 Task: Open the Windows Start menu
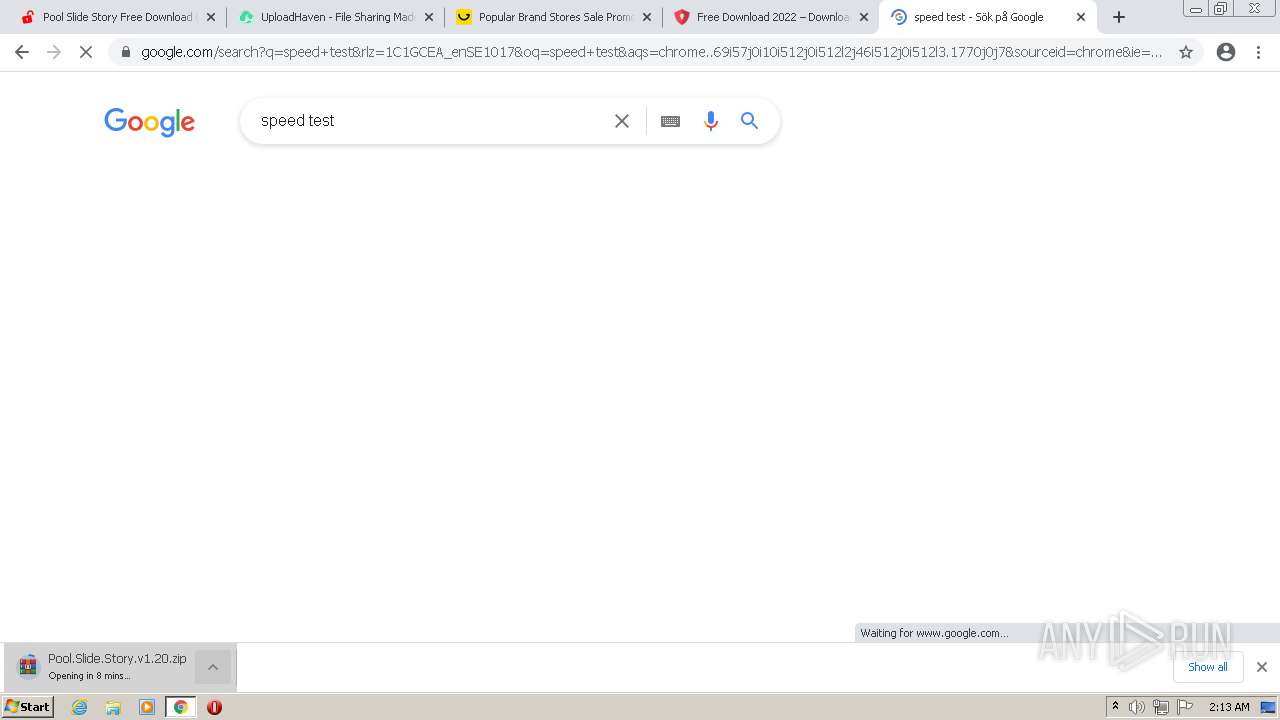(28, 707)
